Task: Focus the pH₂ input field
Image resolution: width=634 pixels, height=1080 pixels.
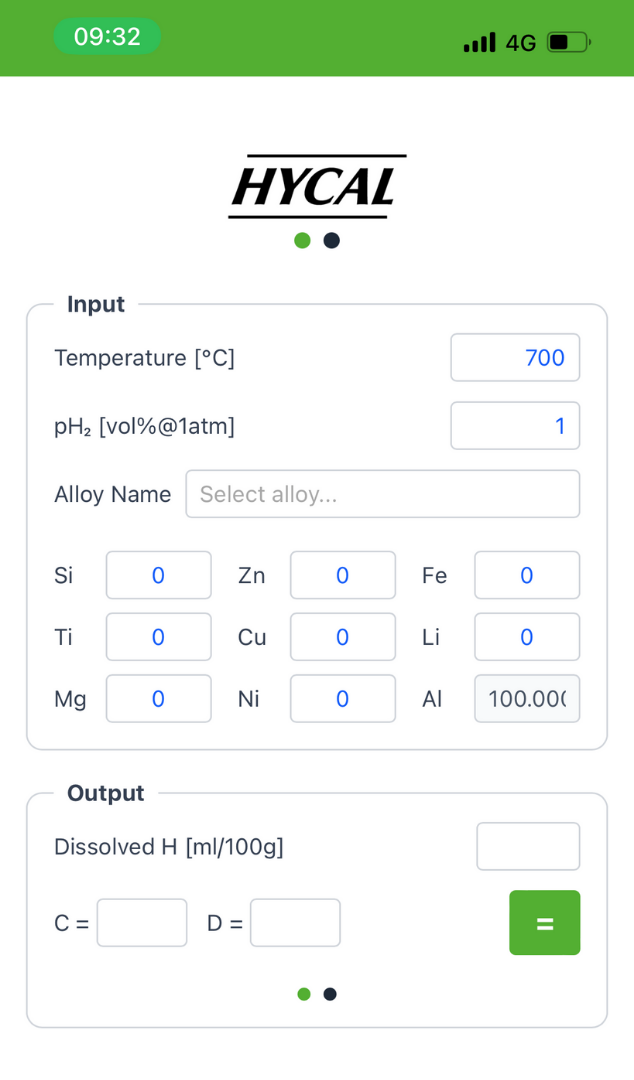Action: (x=515, y=426)
